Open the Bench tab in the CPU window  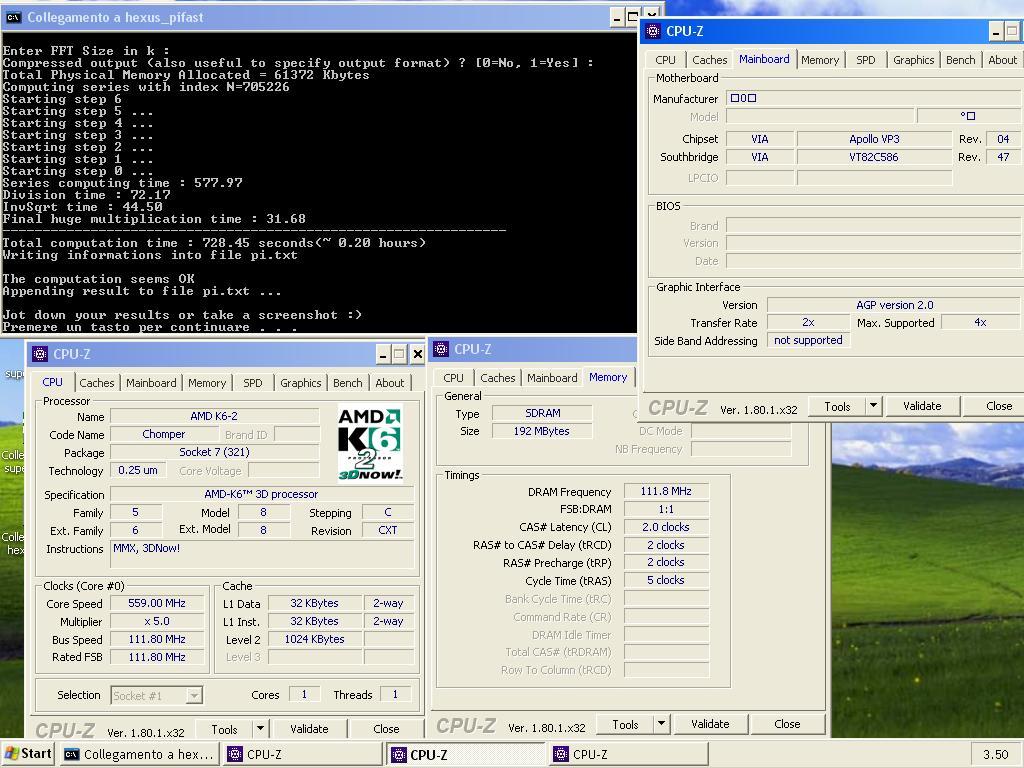pos(347,383)
